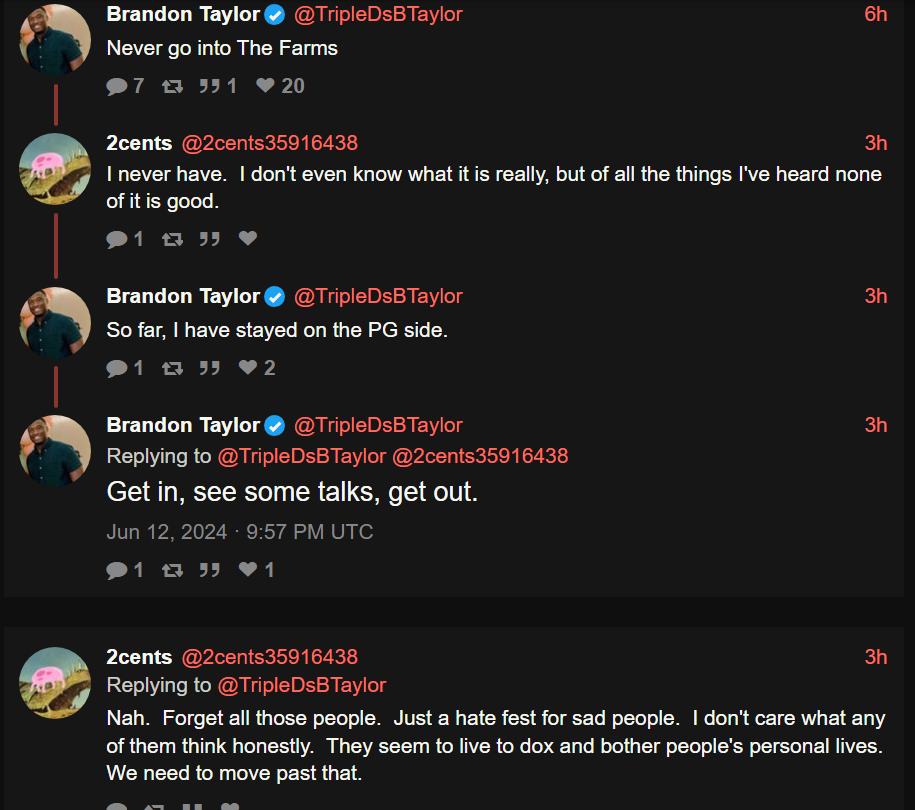This screenshot has height=810, width=915.
Task: Click the 2cents avatar on 'Nah. Forget' reply
Action: (x=55, y=683)
